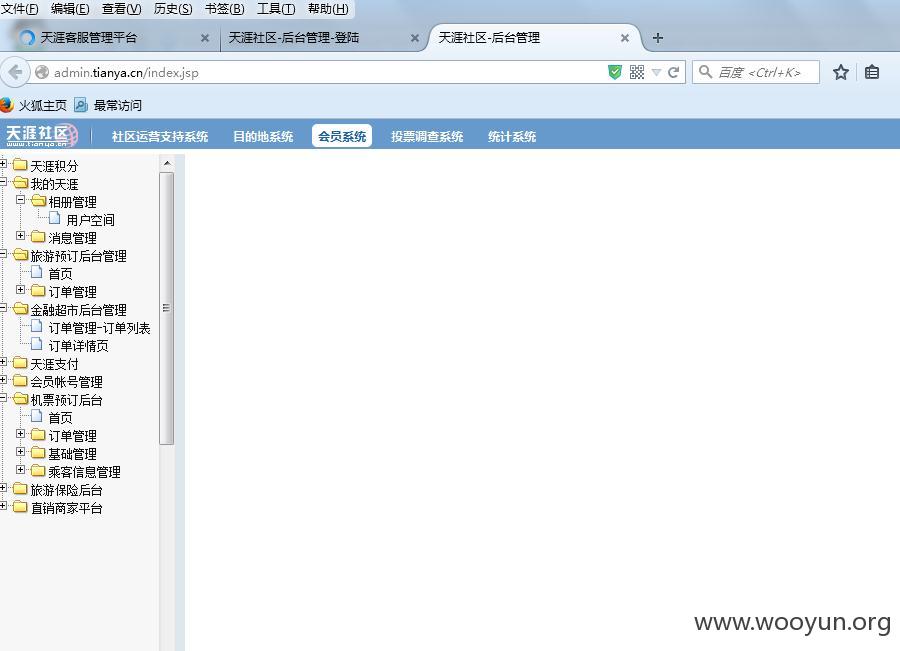Viewport: 900px width, 651px height.
Task: Open 目的地系统 section
Action: [263, 137]
